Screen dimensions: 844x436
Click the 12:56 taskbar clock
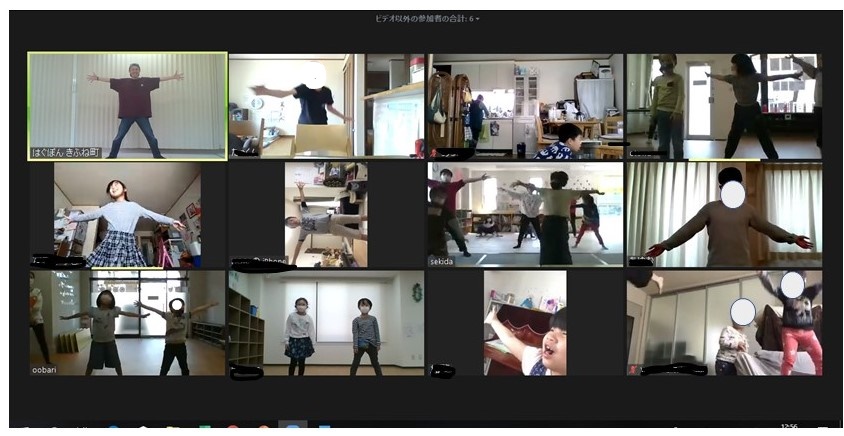tap(789, 426)
